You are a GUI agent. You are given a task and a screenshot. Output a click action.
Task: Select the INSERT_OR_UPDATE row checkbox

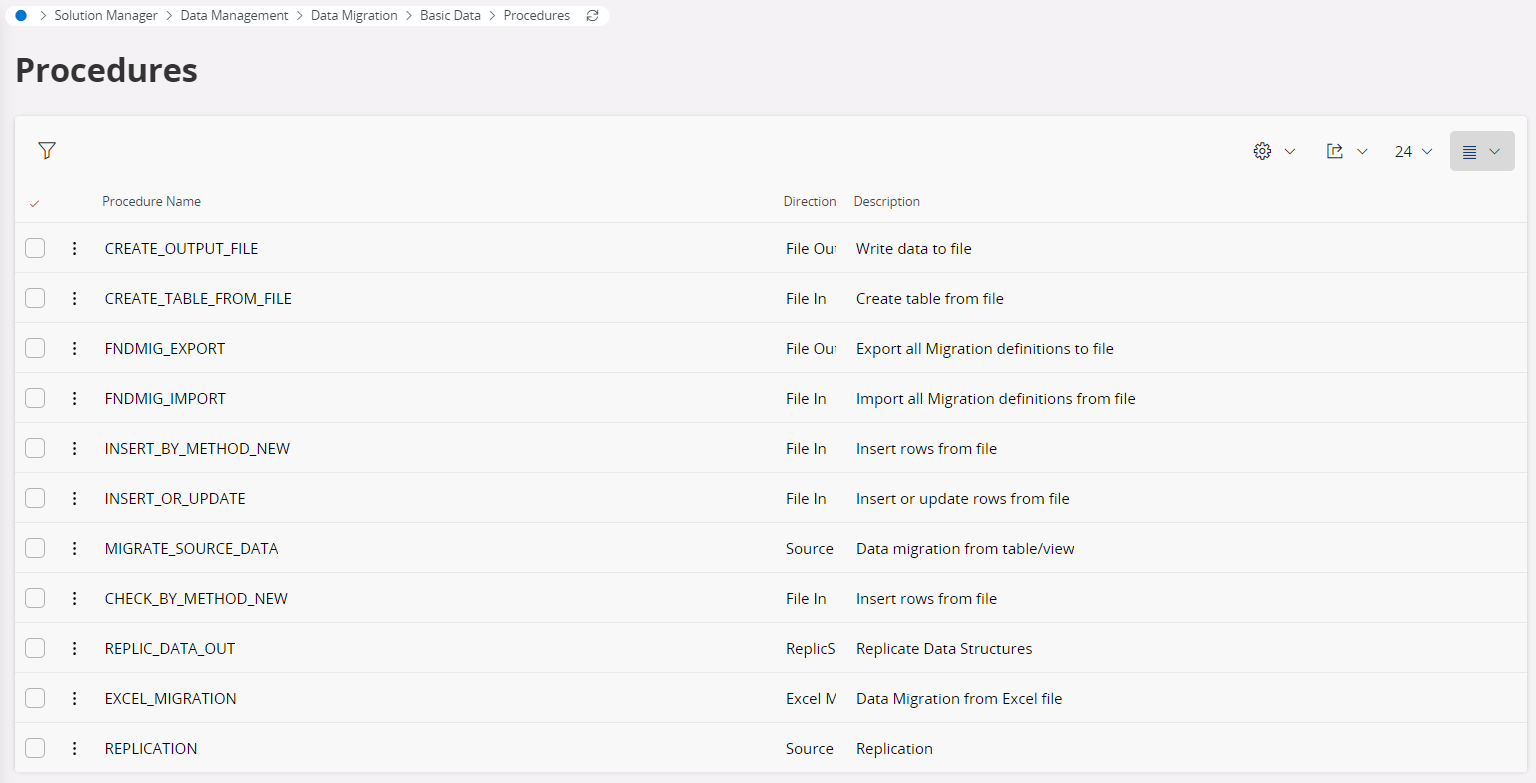click(x=35, y=498)
